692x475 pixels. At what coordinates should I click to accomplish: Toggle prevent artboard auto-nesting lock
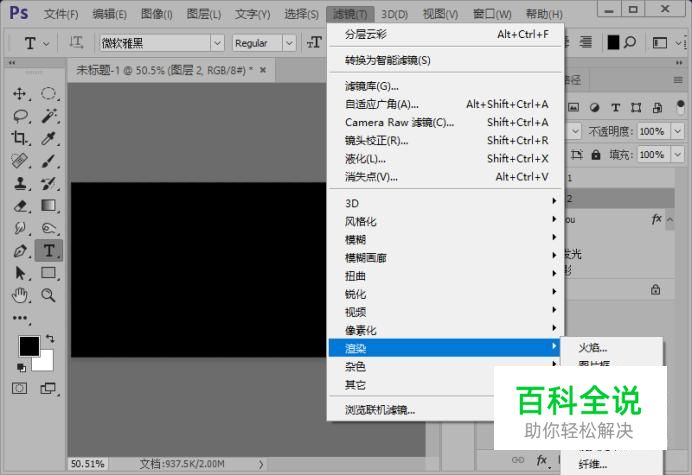[576, 155]
